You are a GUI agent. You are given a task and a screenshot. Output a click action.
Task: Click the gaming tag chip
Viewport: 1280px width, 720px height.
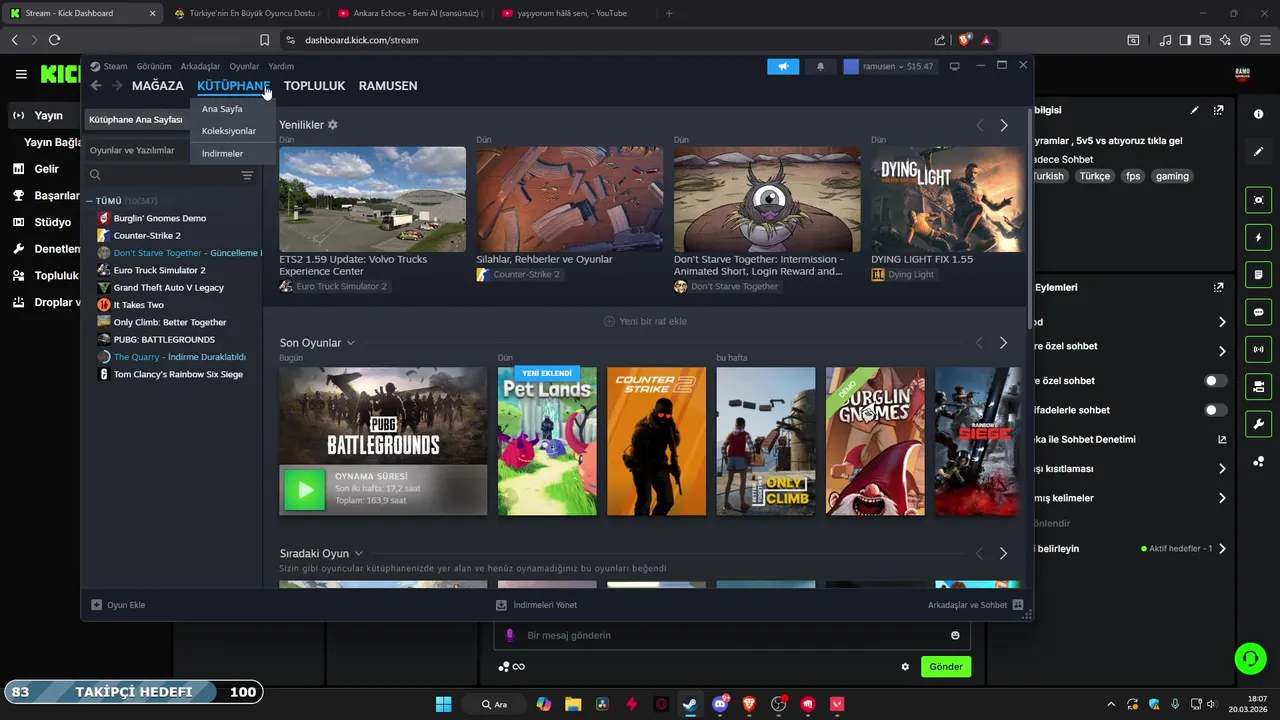[x=1172, y=176]
